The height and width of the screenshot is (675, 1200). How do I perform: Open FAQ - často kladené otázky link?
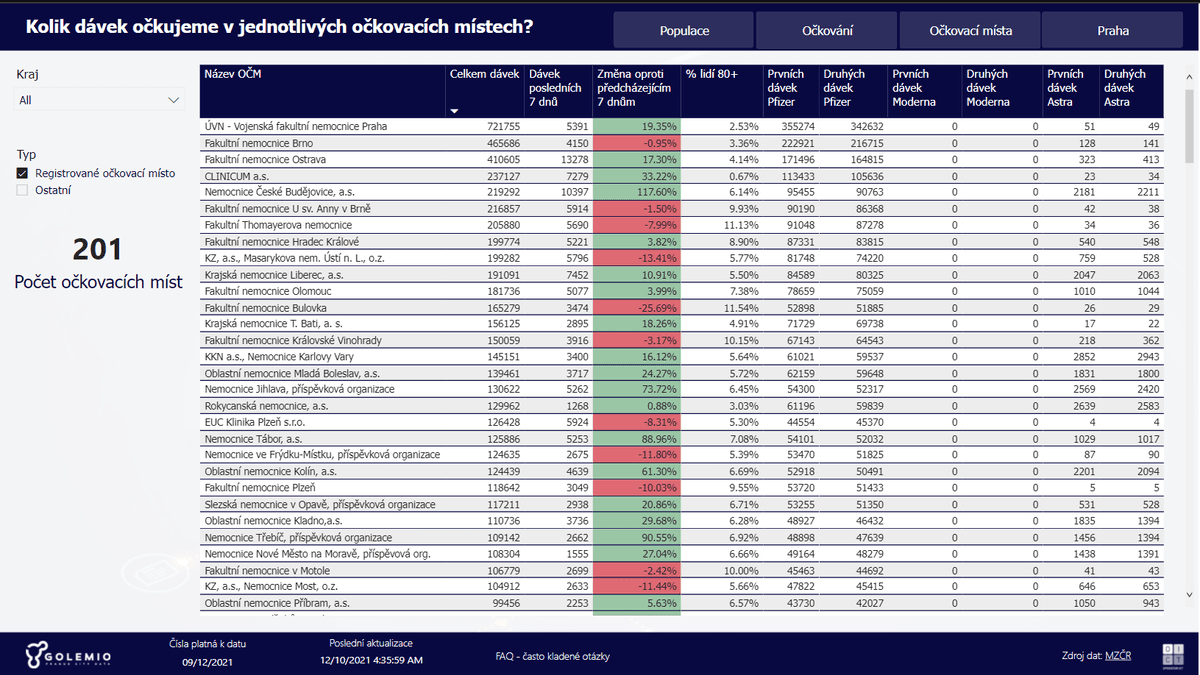(x=552, y=656)
